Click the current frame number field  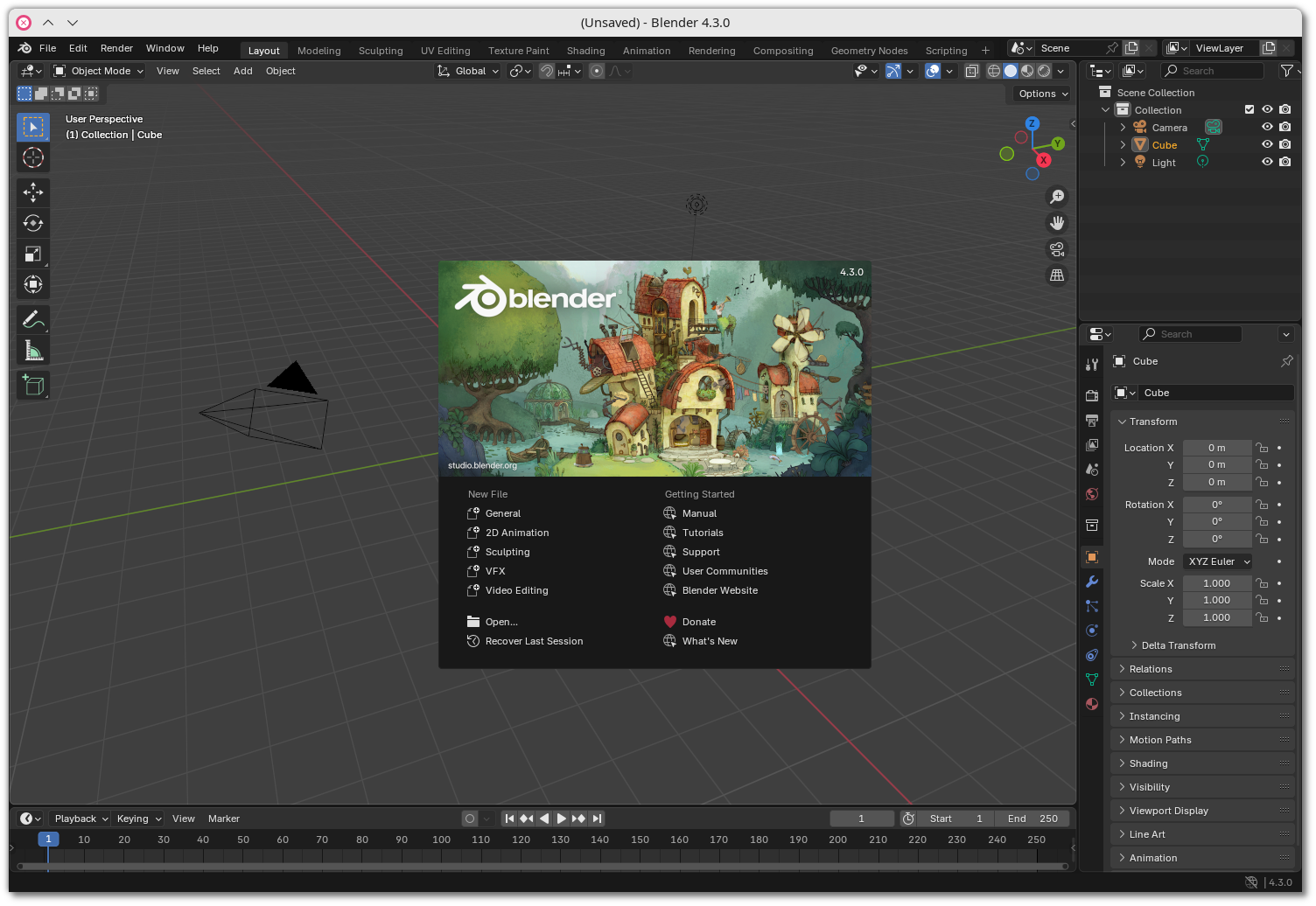click(861, 819)
